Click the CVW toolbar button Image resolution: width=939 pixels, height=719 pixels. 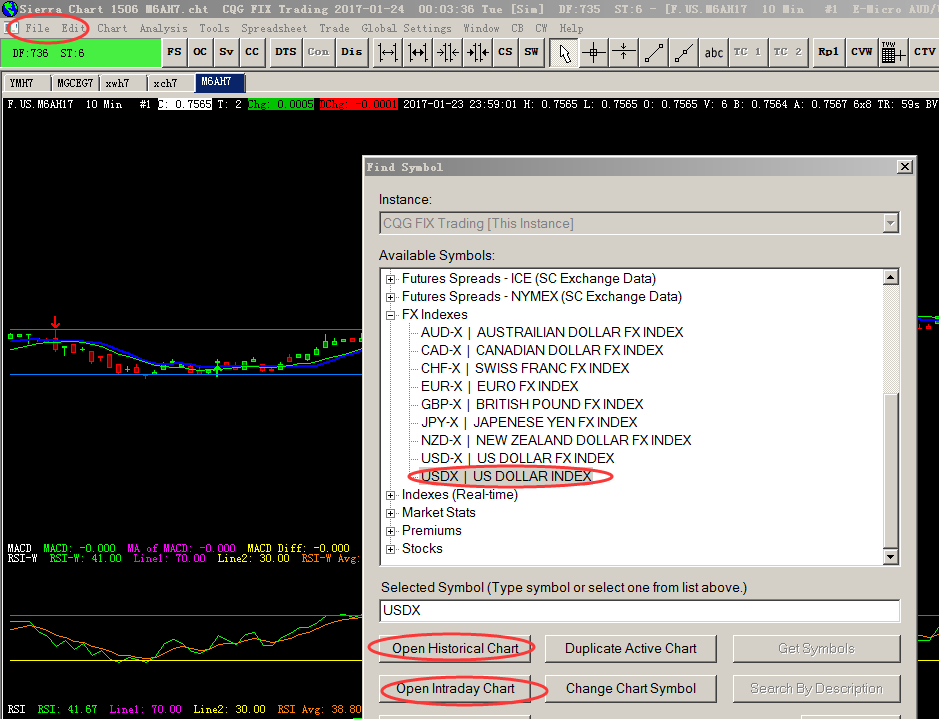(x=861, y=51)
